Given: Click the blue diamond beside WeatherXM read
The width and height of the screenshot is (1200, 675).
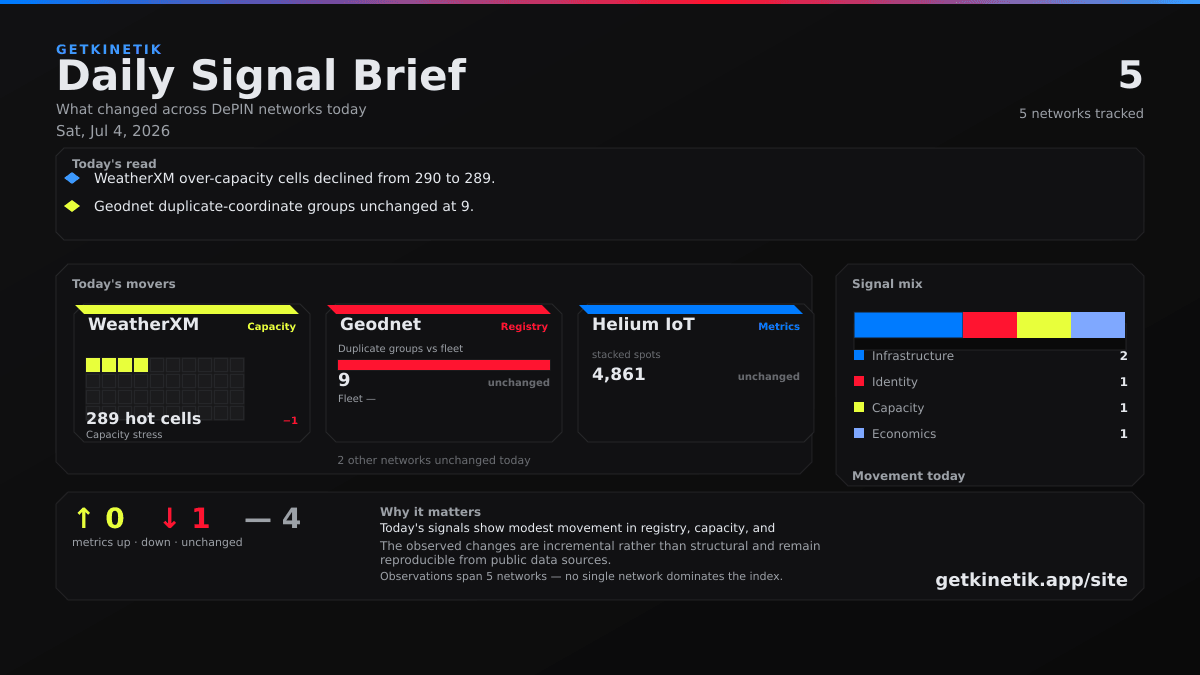Looking at the screenshot, I should coord(72,178).
